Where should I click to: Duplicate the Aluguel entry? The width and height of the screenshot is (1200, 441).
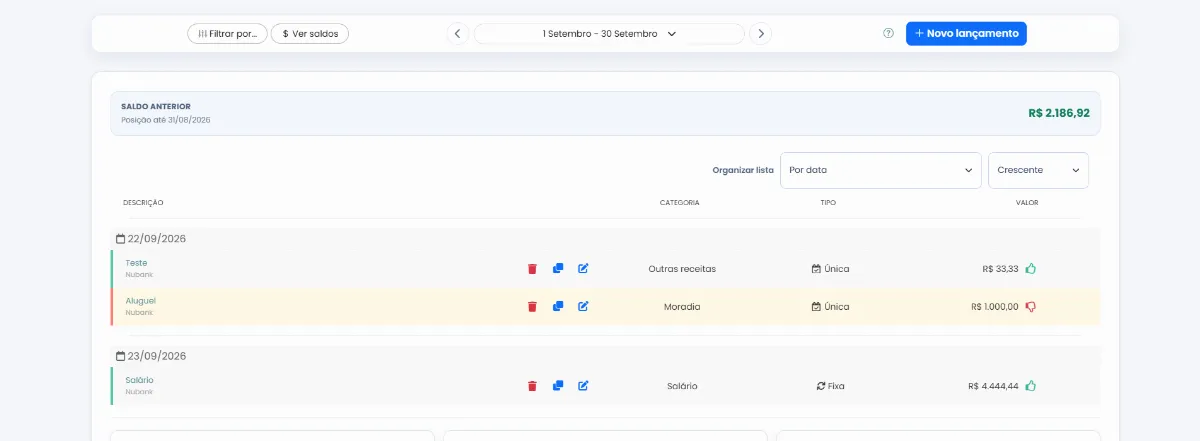[x=558, y=306]
